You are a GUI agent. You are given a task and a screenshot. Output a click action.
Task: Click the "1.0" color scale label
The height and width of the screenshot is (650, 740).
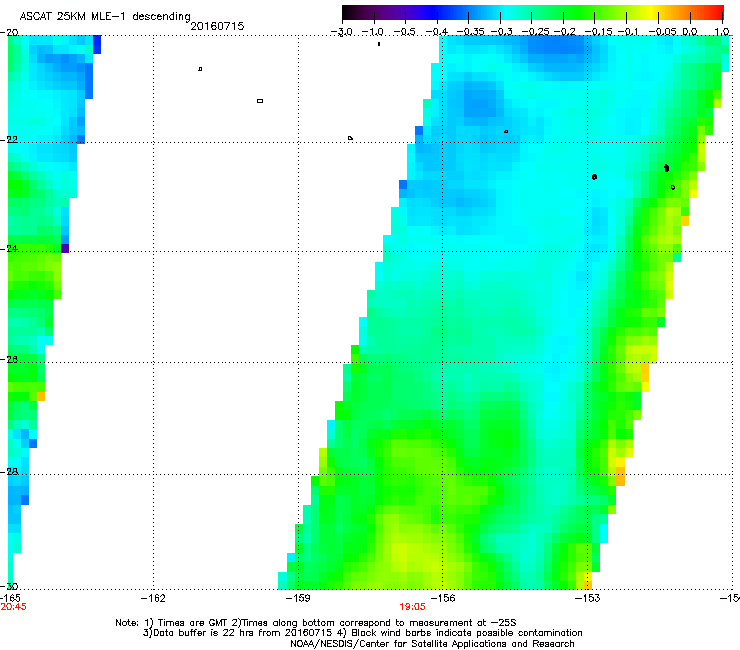coord(722,32)
